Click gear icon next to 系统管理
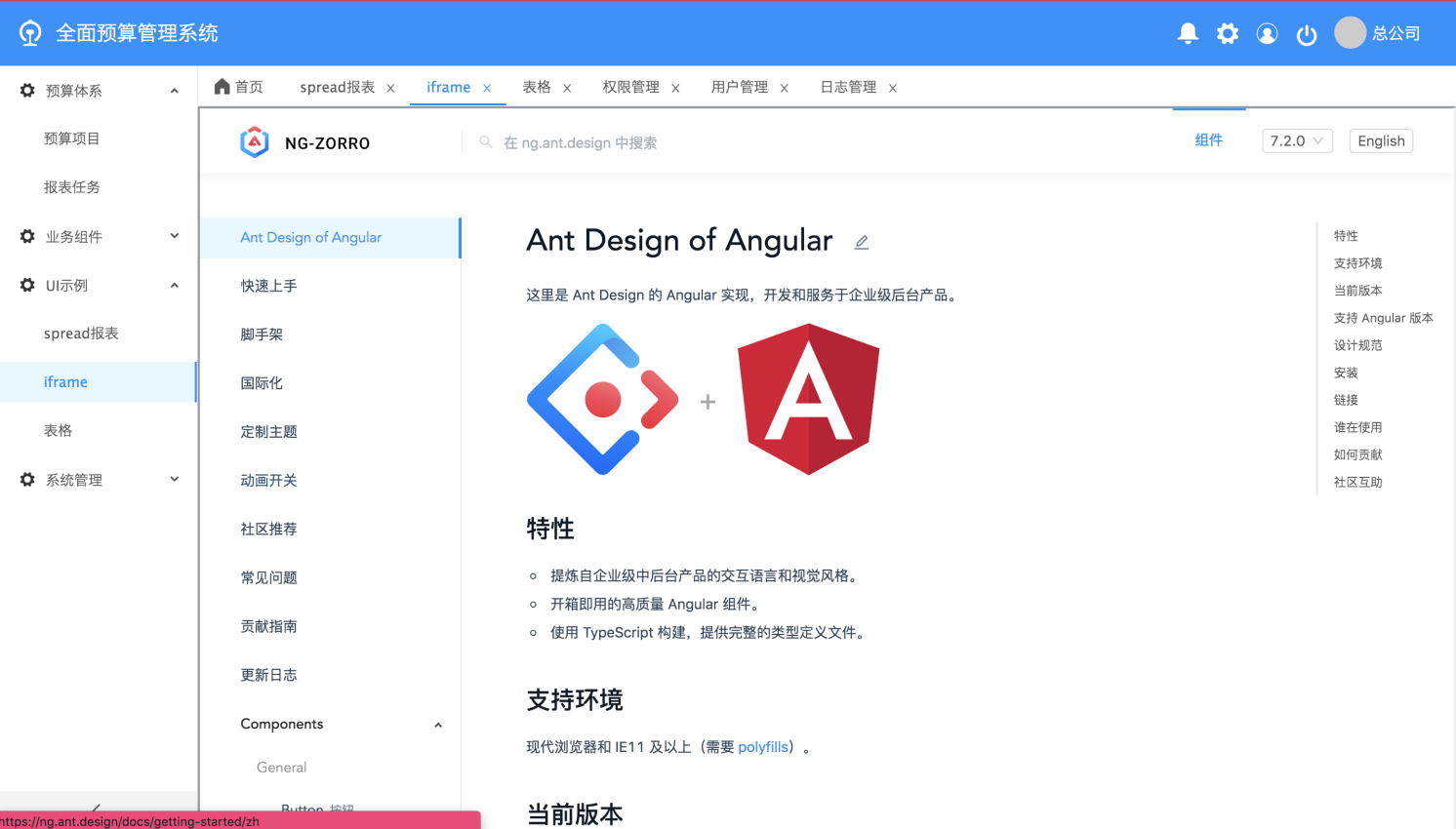 click(27, 480)
